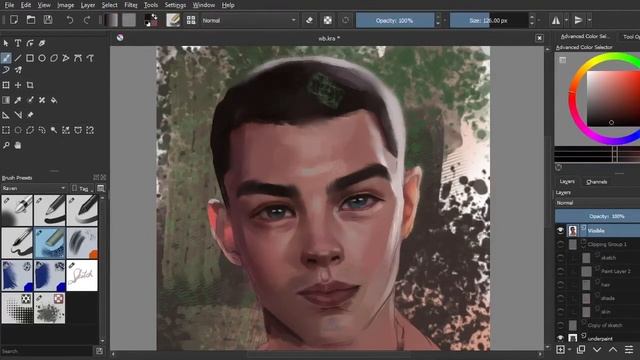Open a file via the folder icon

31,20
